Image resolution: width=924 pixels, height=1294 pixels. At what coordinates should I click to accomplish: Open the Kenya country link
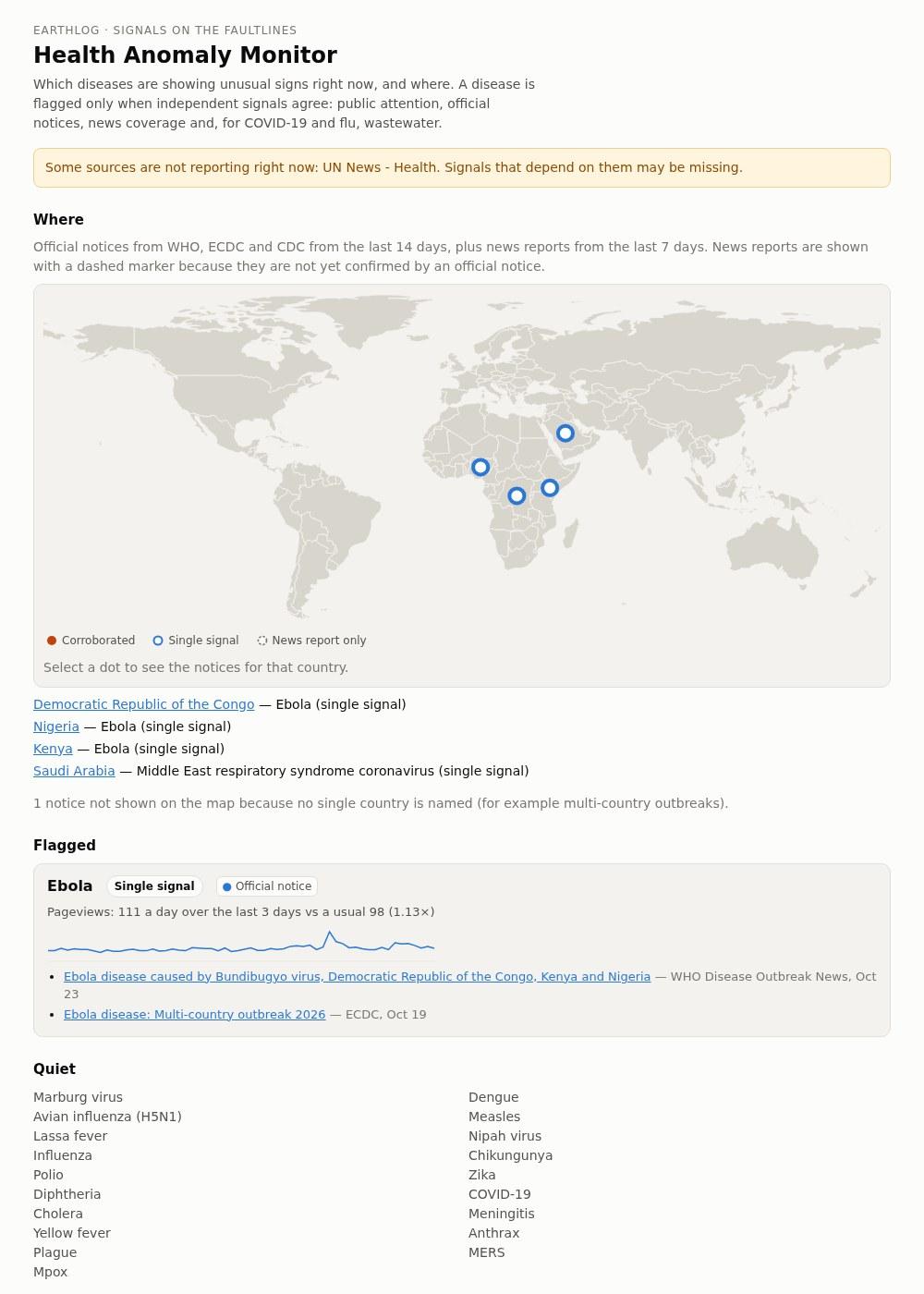pos(53,749)
